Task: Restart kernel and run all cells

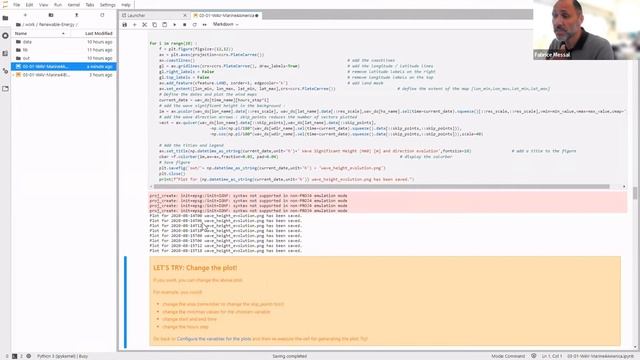Action: click(x=204, y=24)
